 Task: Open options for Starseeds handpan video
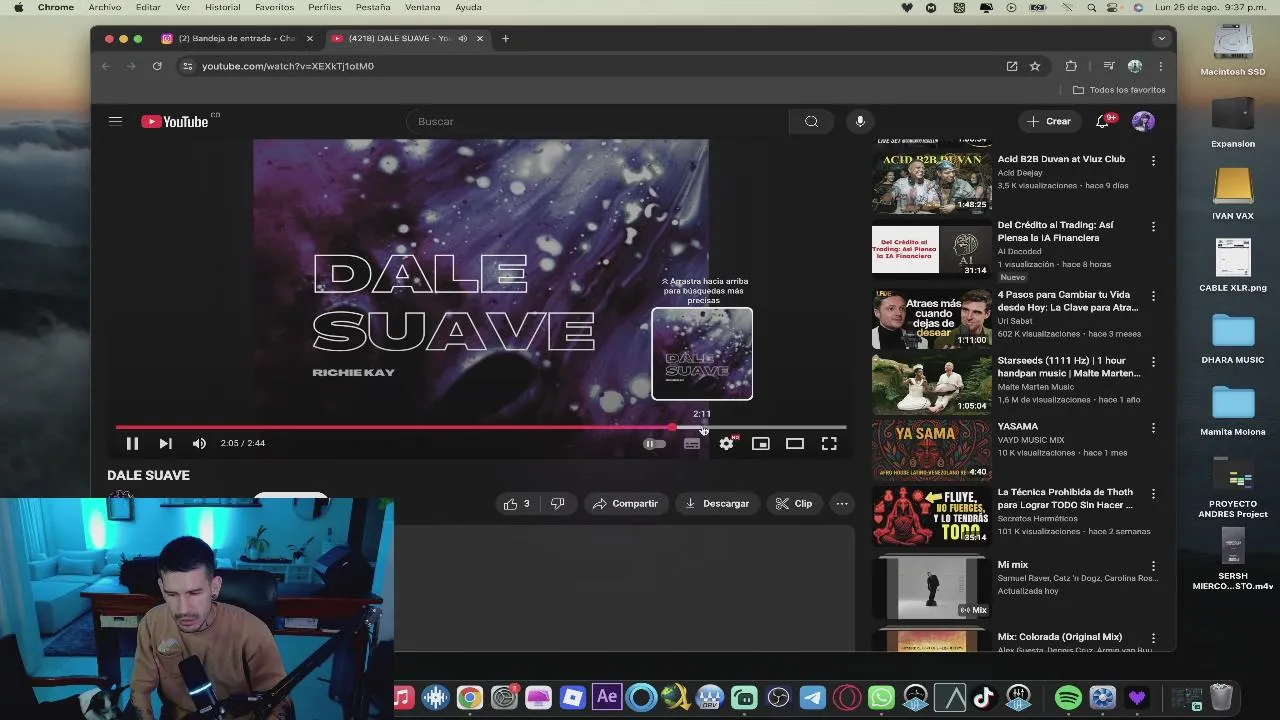1153,362
